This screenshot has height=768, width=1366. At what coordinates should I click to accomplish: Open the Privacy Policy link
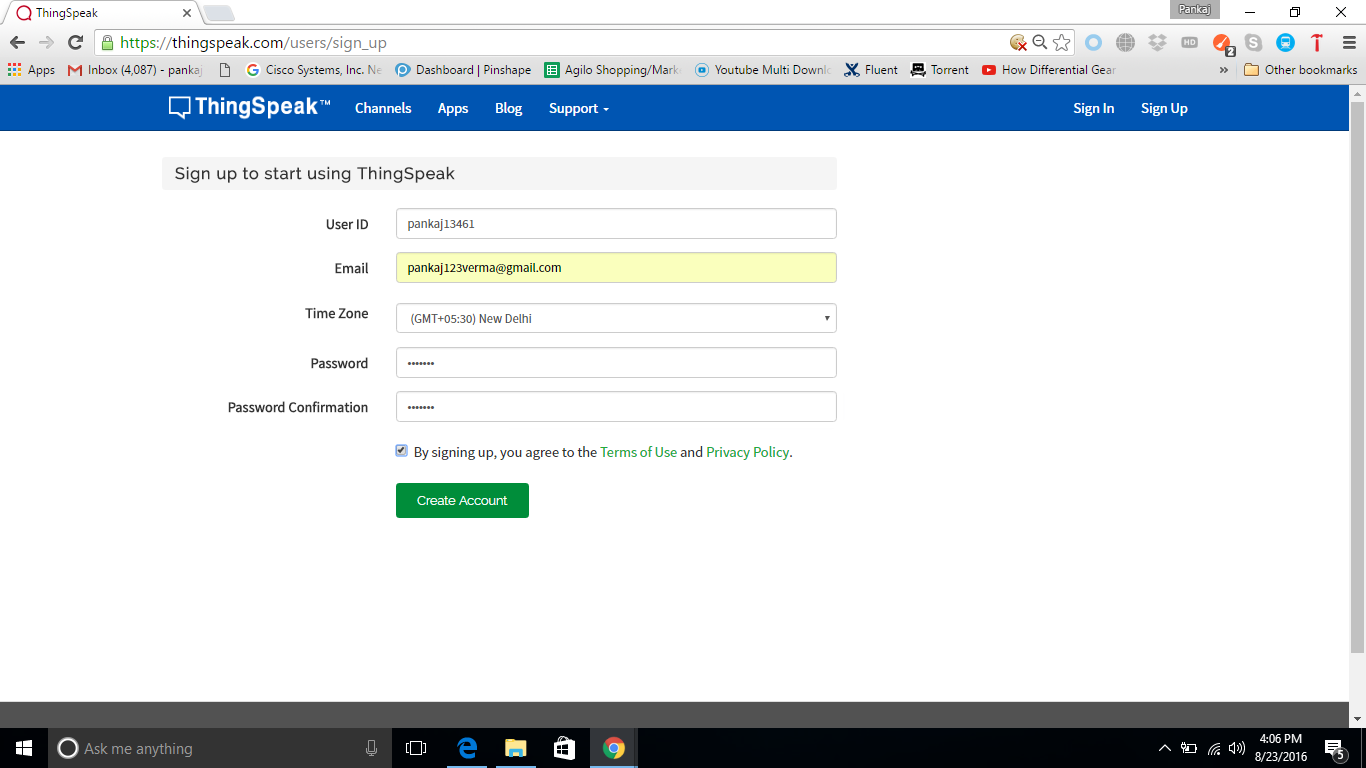pos(748,452)
